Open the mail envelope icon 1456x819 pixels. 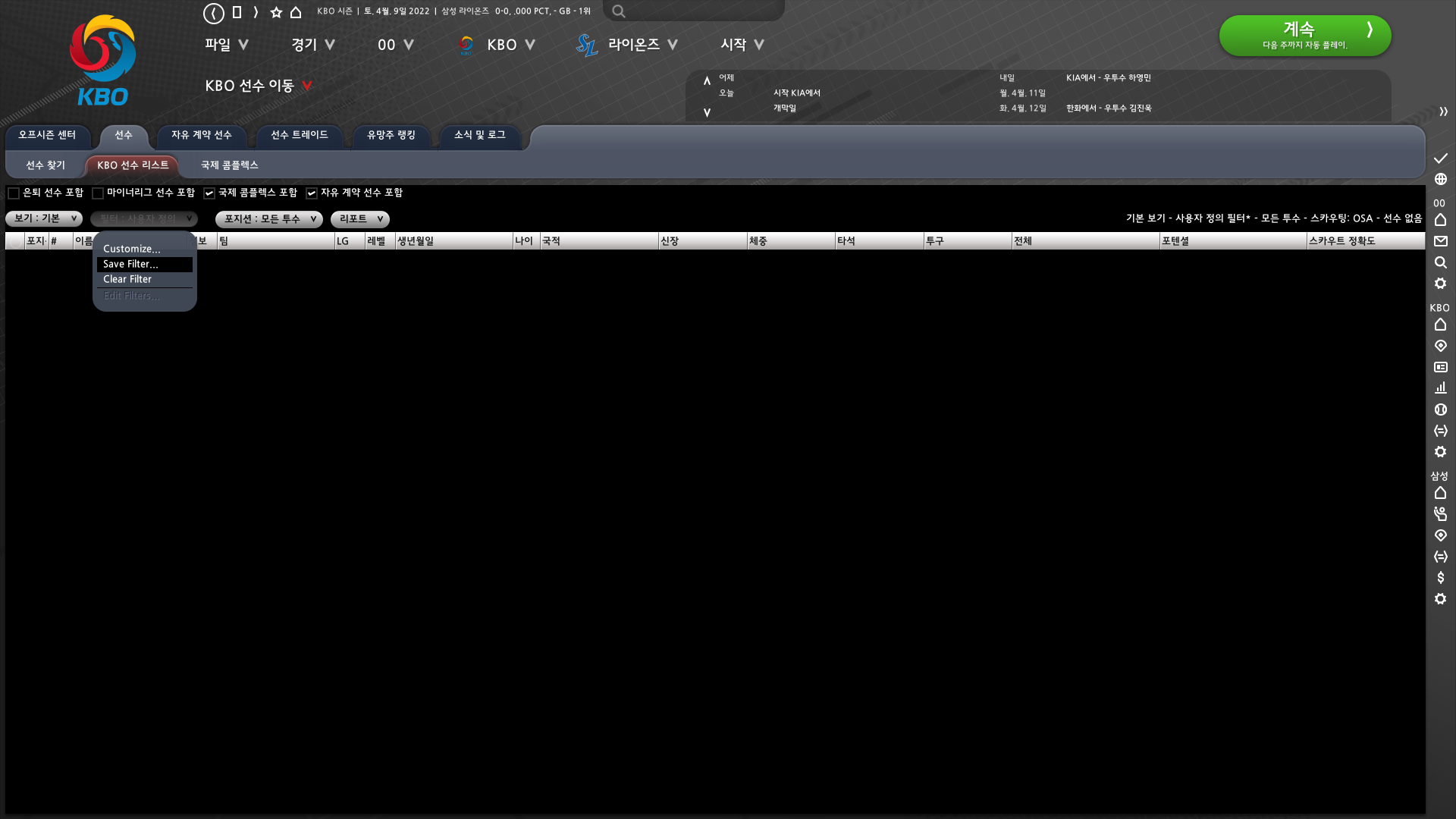pos(1440,241)
